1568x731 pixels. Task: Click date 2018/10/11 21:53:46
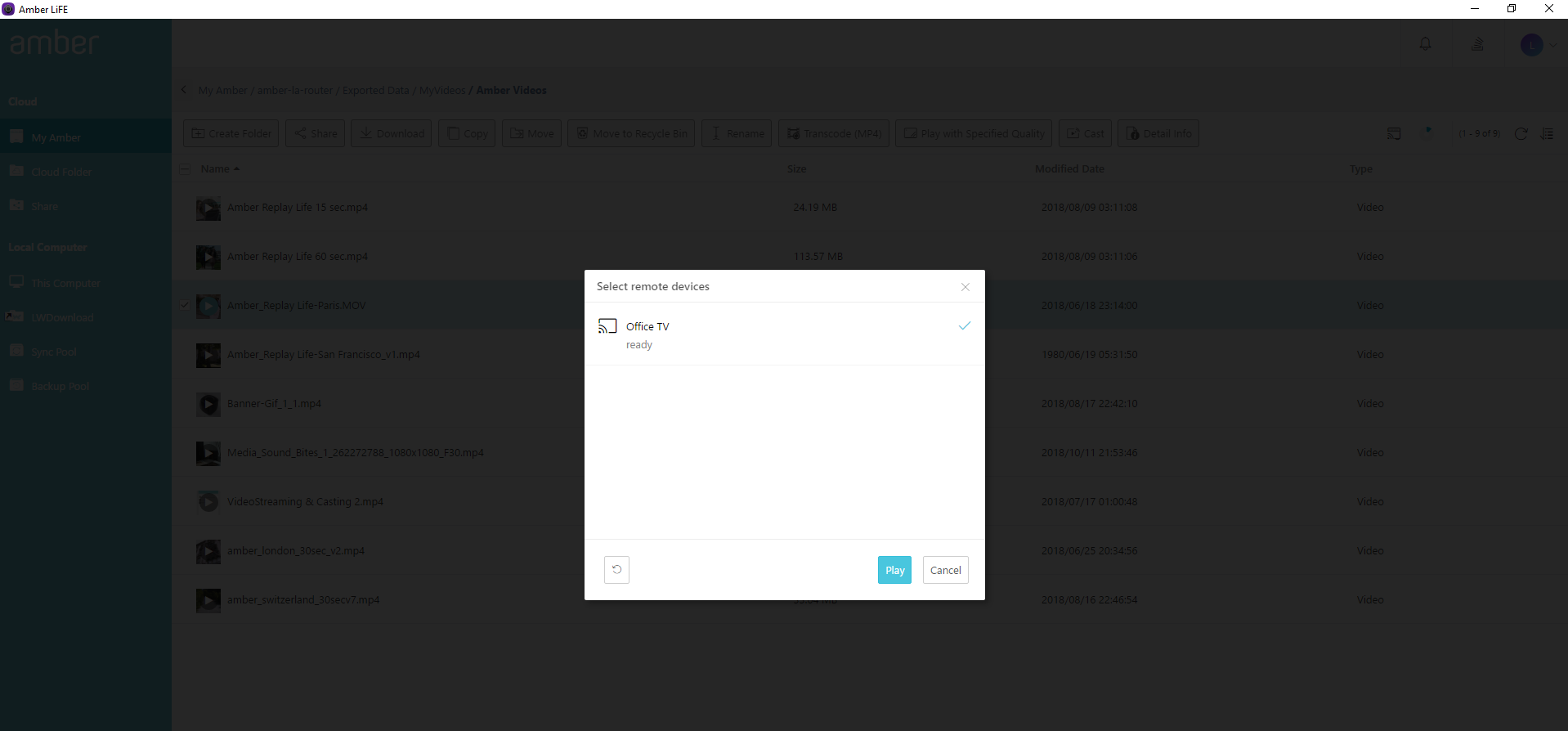(x=1089, y=453)
